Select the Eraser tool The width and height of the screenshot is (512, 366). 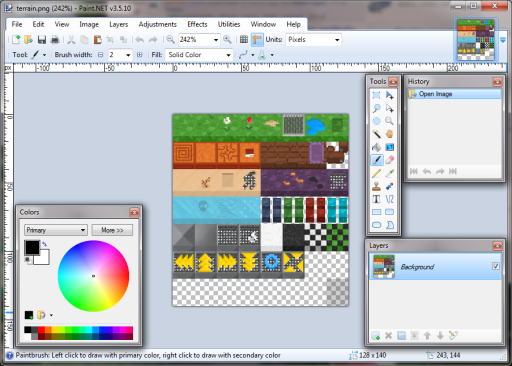click(x=389, y=160)
